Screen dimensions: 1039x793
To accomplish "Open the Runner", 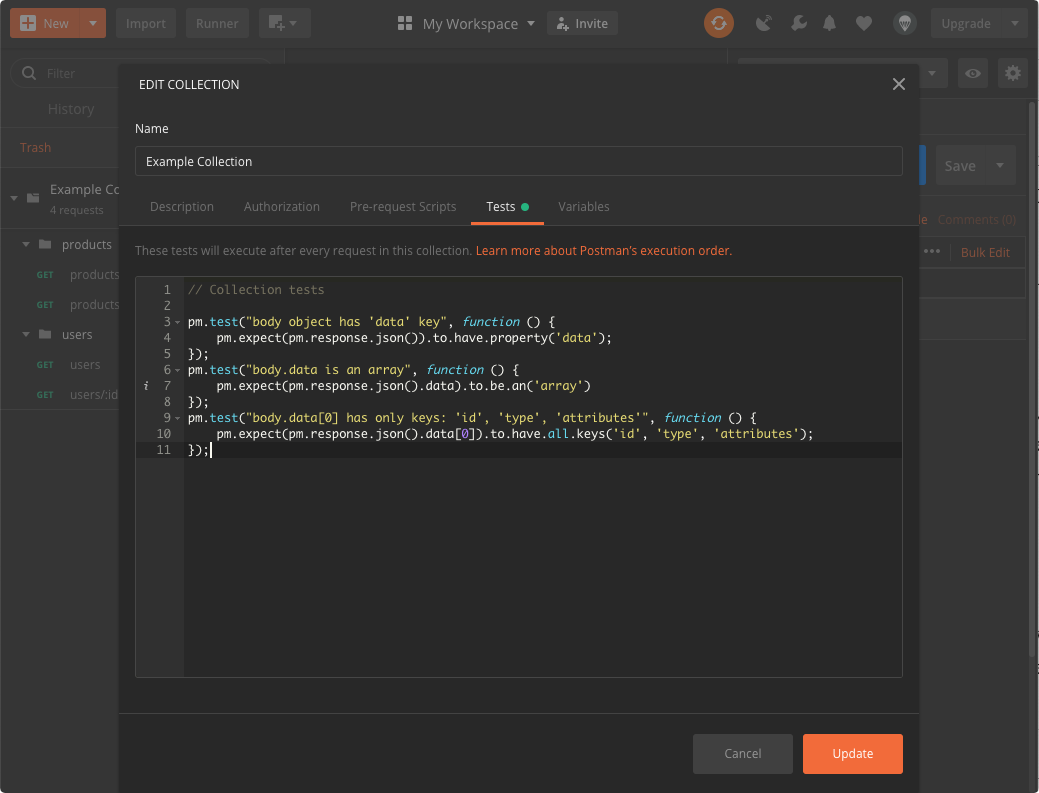I will (217, 23).
